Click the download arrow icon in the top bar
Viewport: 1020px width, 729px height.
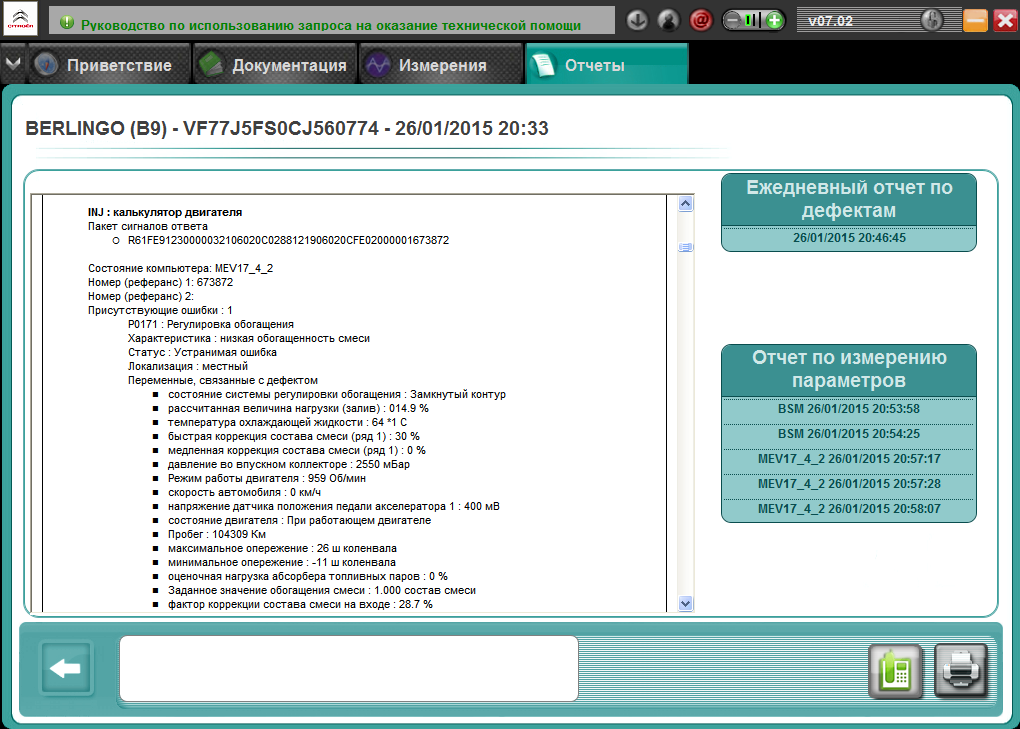pyautogui.click(x=637, y=21)
